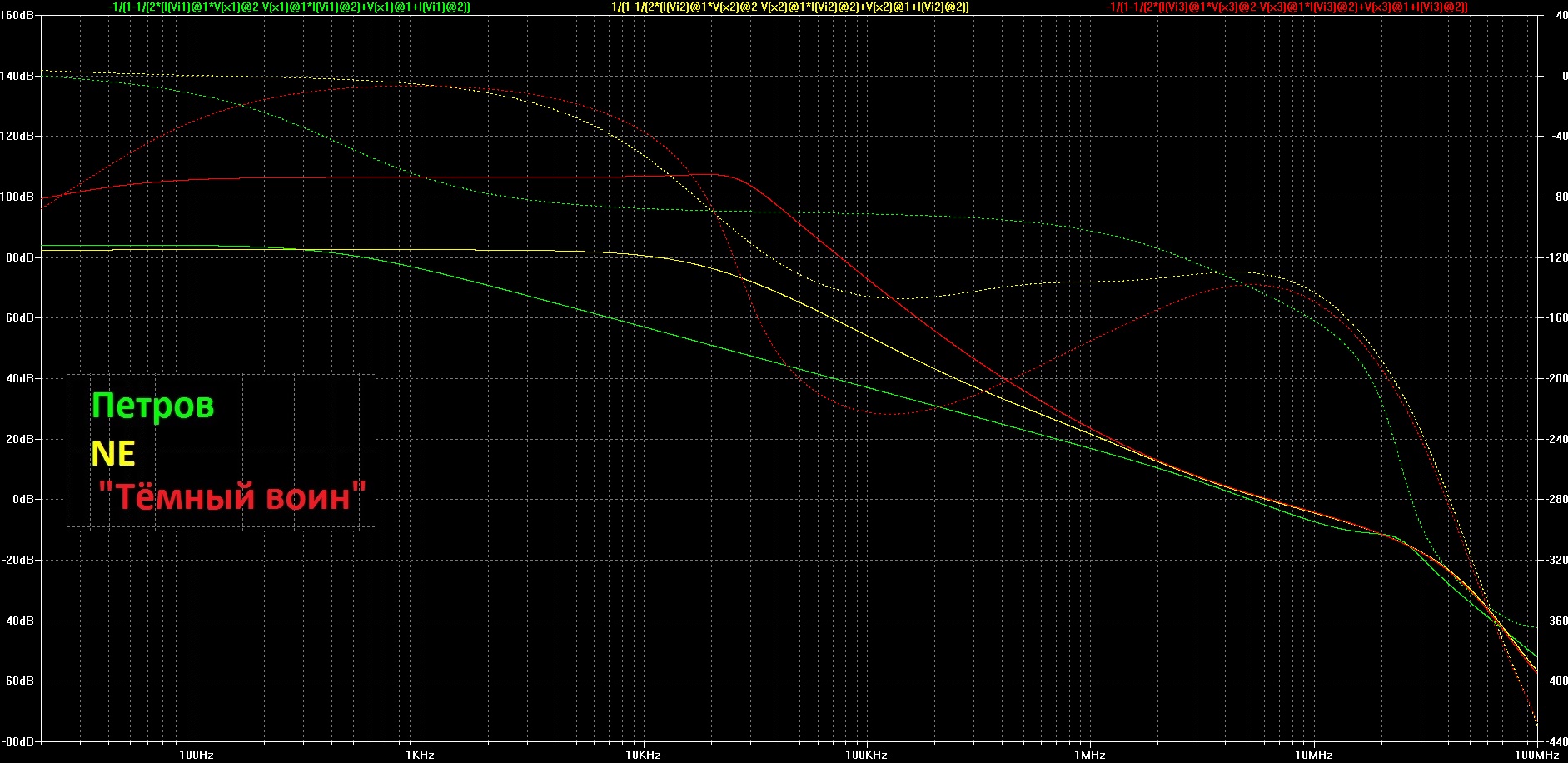
Task: Select the yellow trace label containing I(Vi2)
Action: (788, 7)
